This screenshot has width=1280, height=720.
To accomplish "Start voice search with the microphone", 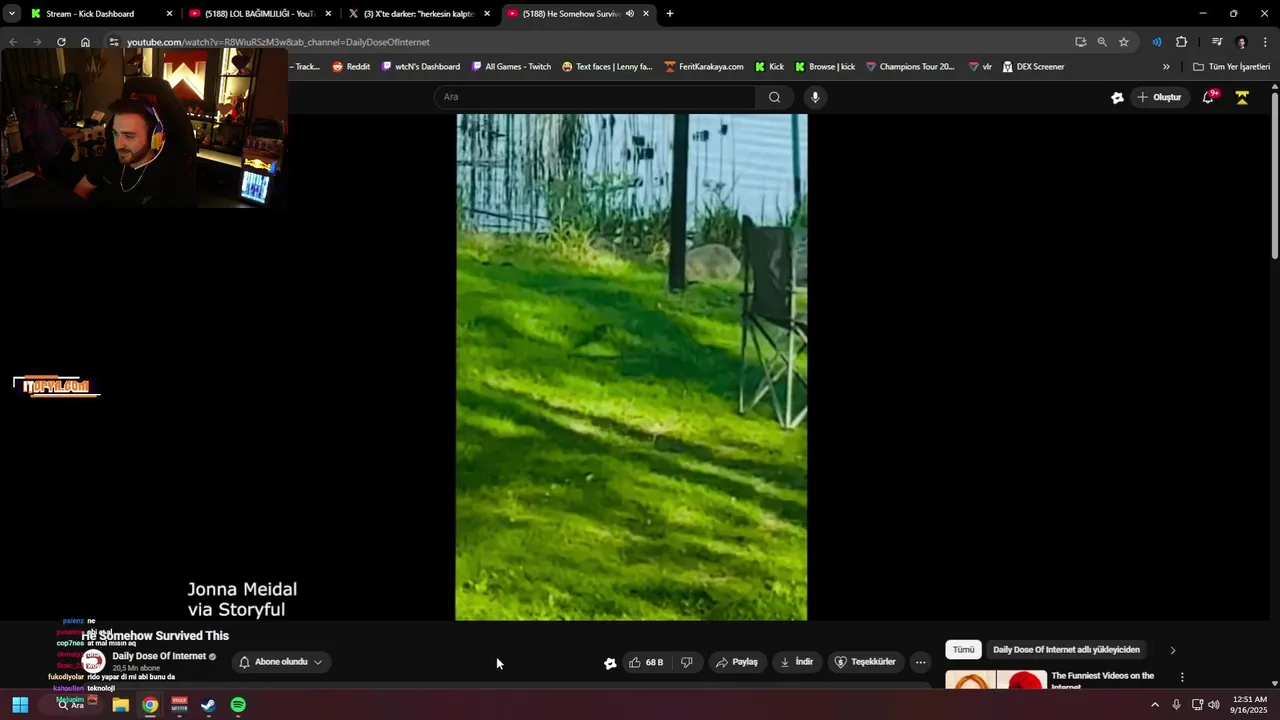I will (815, 97).
